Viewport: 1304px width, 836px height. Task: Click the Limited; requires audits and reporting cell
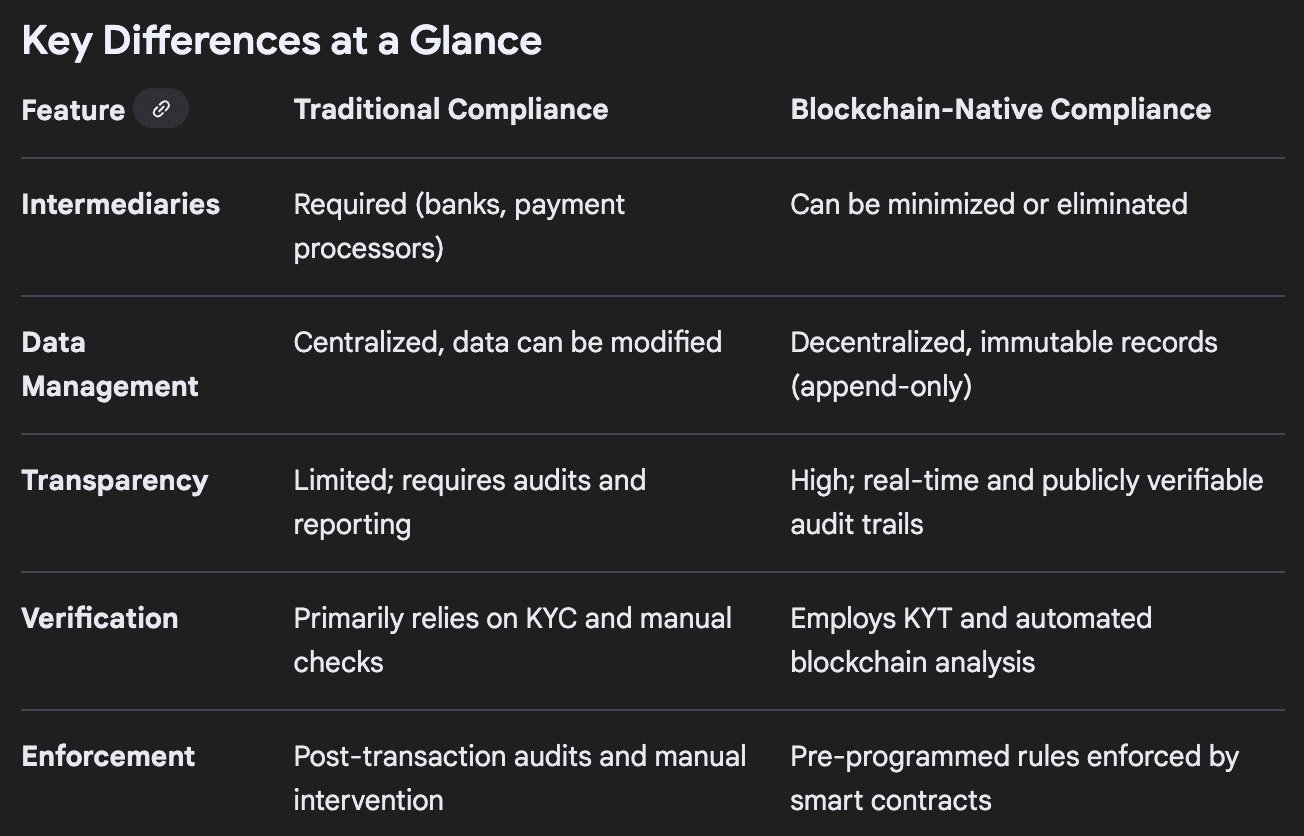tap(469, 502)
